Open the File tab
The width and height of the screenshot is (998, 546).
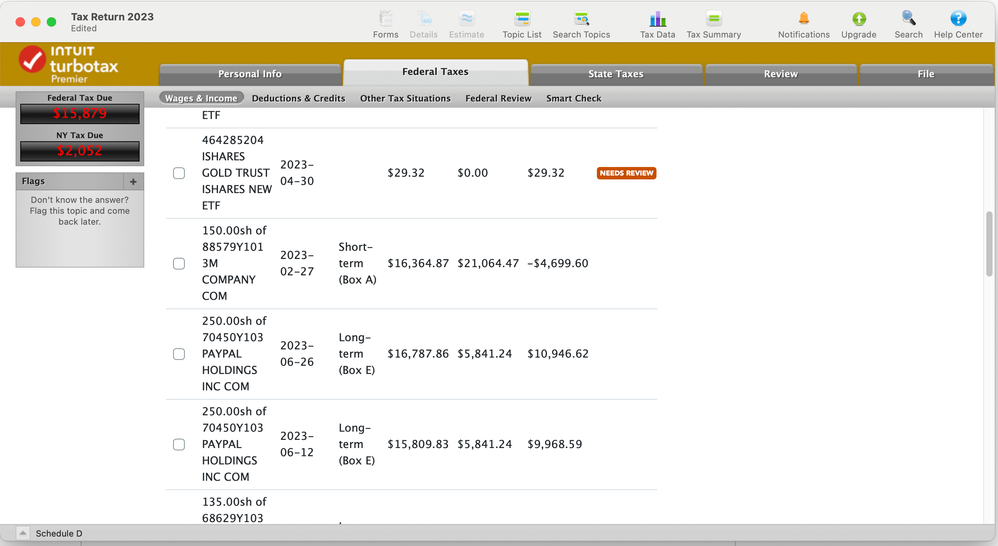tap(925, 74)
